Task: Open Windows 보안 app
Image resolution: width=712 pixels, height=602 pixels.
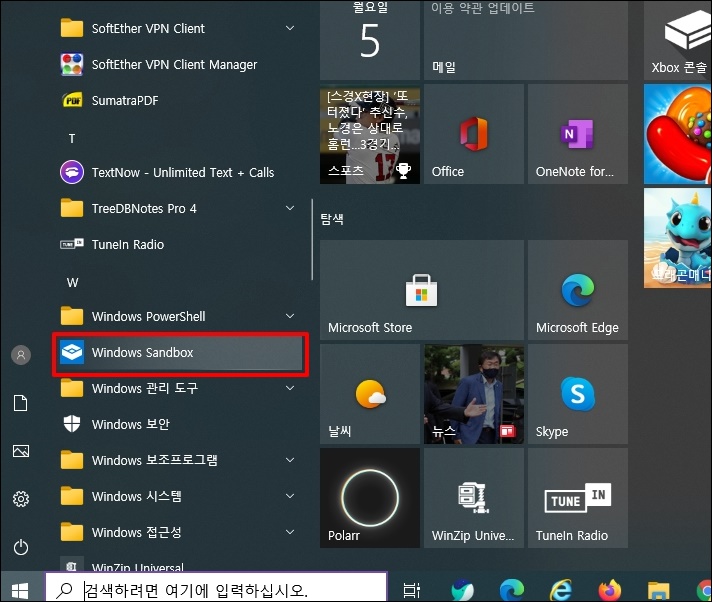Action: [x=180, y=424]
